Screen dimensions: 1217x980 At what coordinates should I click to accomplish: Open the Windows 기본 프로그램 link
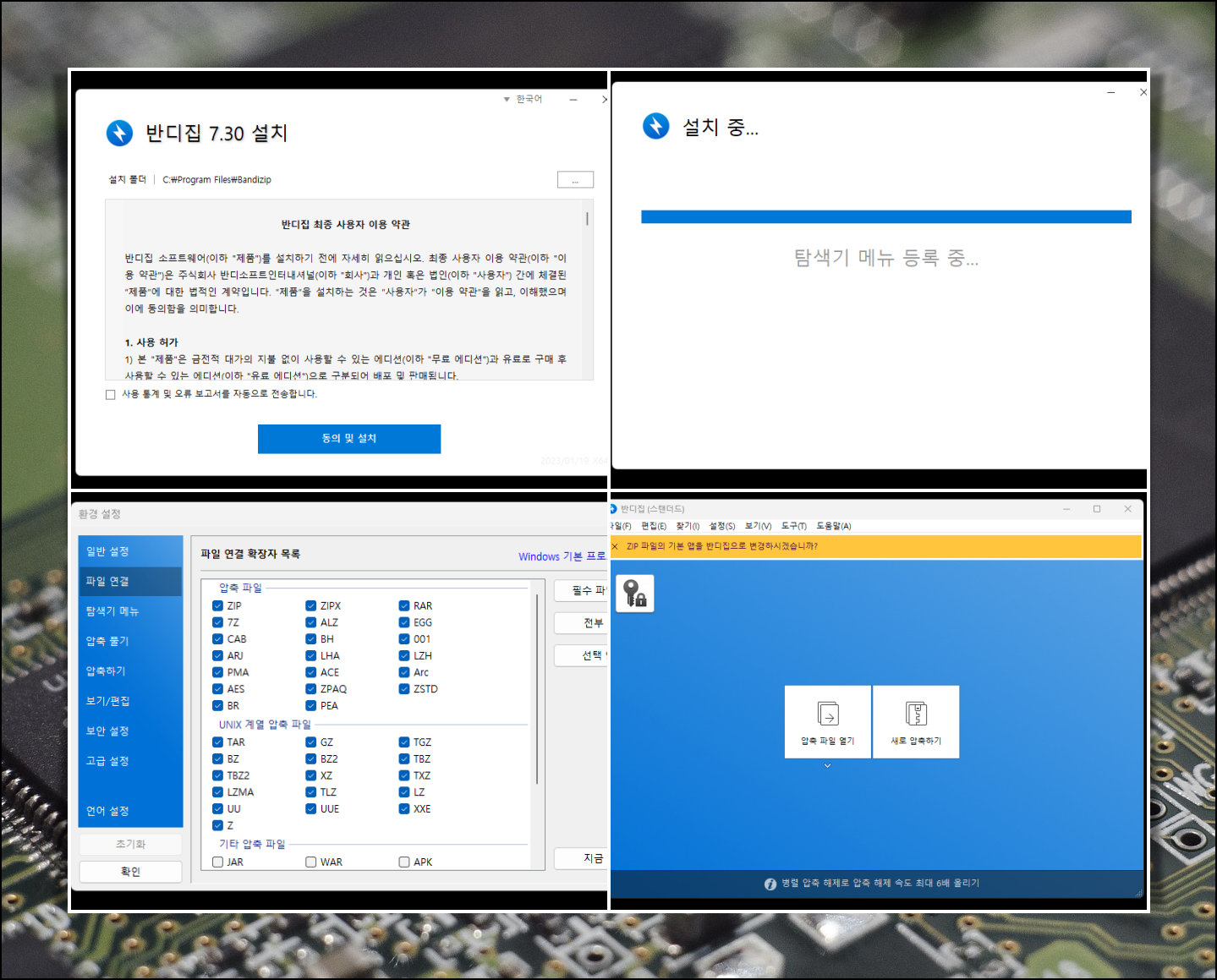pyautogui.click(x=562, y=556)
